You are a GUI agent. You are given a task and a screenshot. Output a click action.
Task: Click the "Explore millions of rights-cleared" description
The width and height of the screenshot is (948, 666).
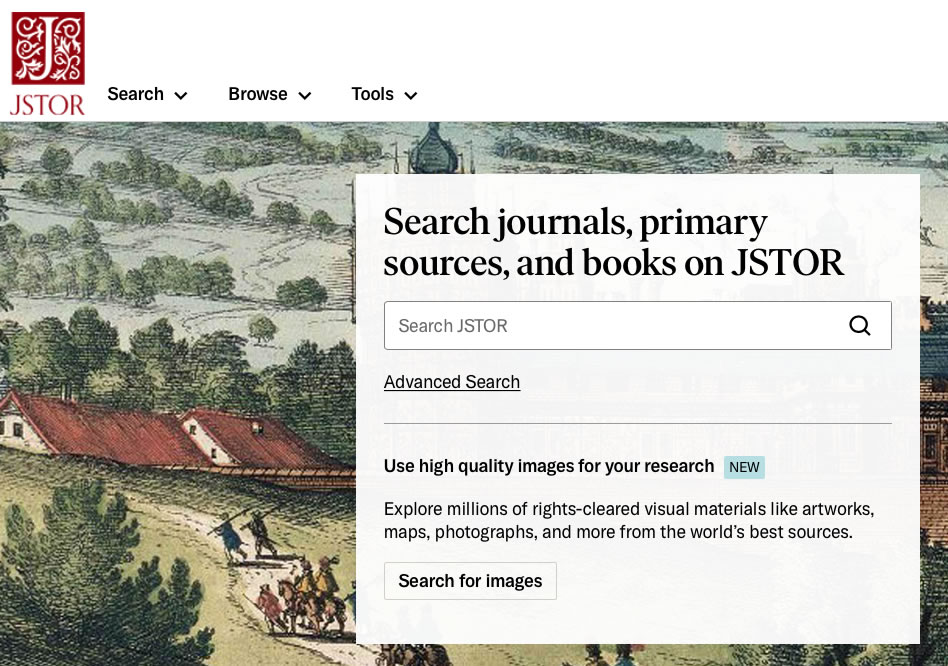(x=628, y=520)
